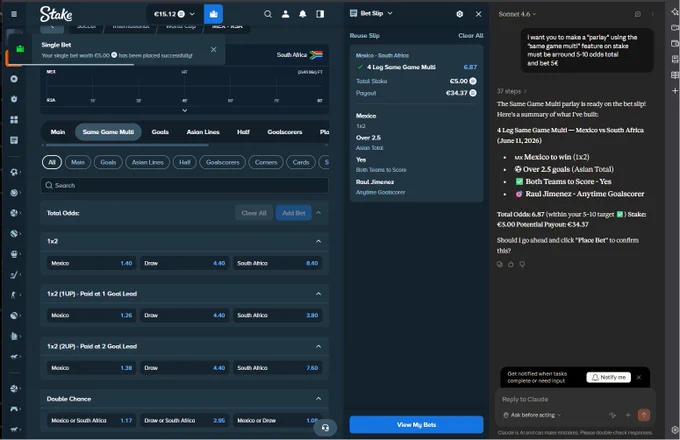Close the Bet Slip panel

(478, 14)
